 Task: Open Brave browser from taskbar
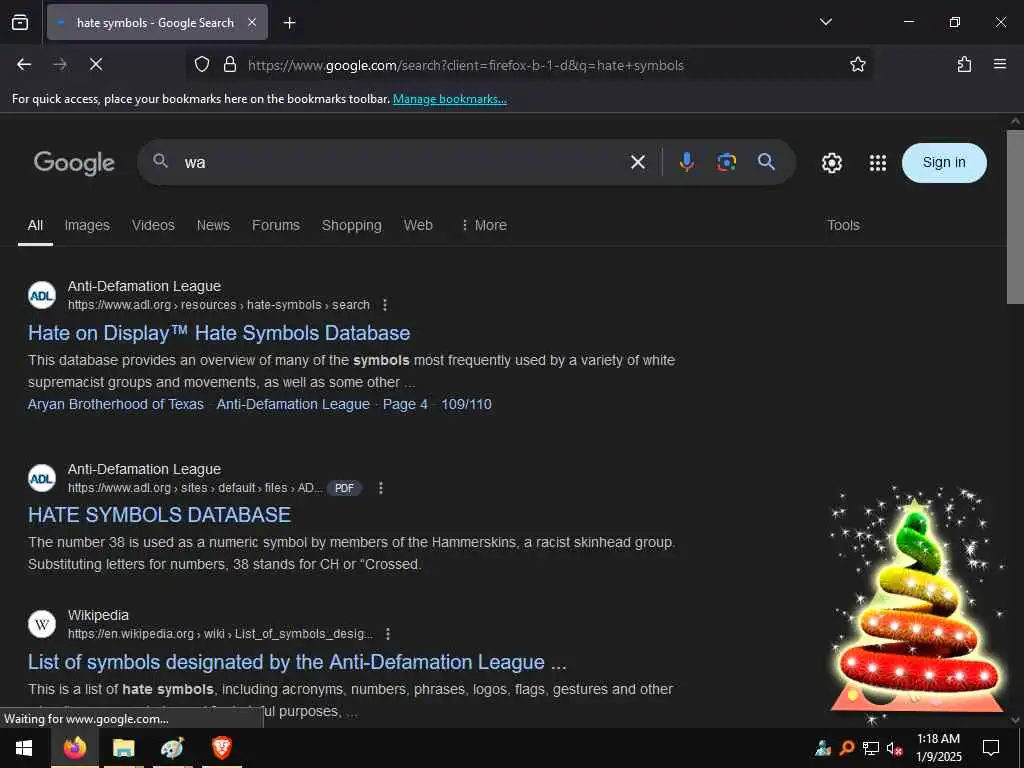(x=222, y=748)
